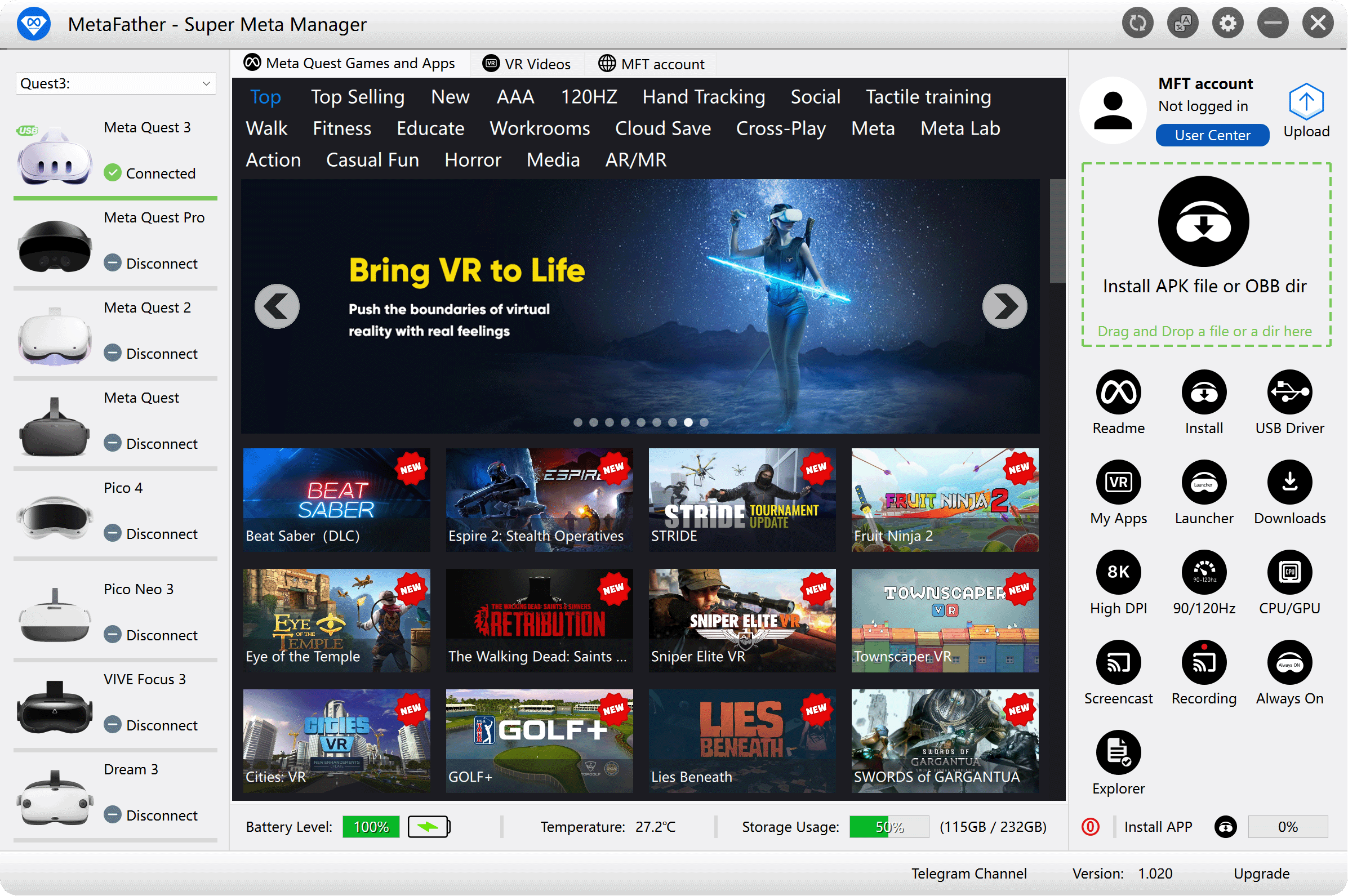Switch to the VR Videos tab
The image size is (1348, 896).
[x=527, y=64]
